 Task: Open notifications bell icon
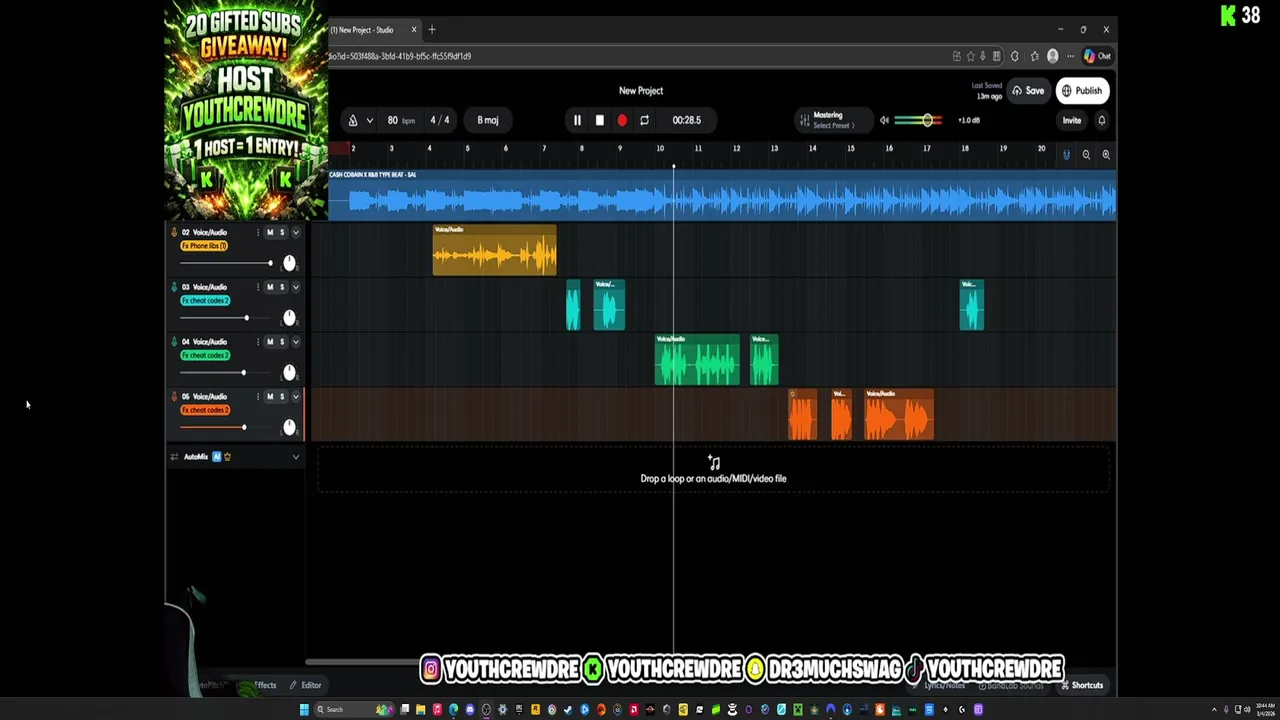[1102, 120]
